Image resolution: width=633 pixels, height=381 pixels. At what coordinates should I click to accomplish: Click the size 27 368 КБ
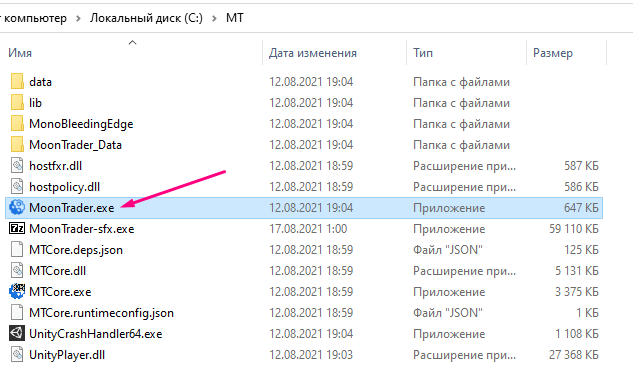pyautogui.click(x=574, y=354)
